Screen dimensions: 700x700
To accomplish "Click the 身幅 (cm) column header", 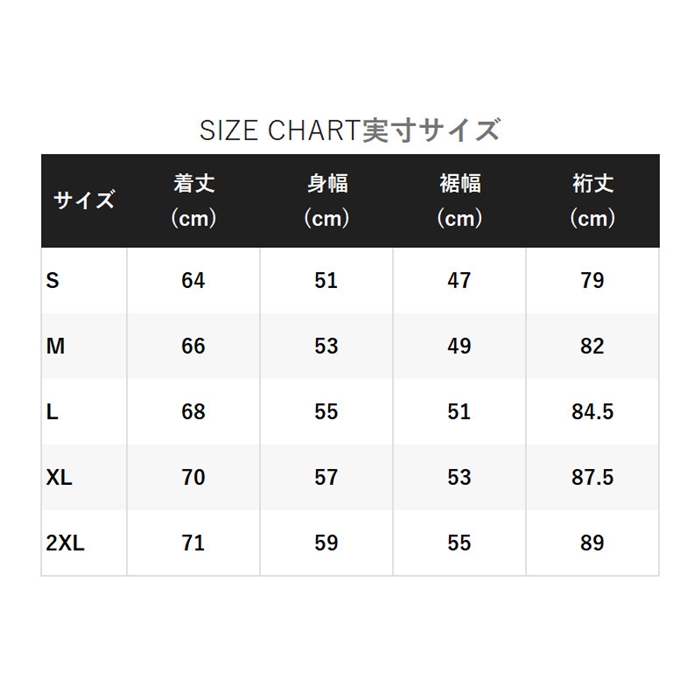I will pos(327,201).
